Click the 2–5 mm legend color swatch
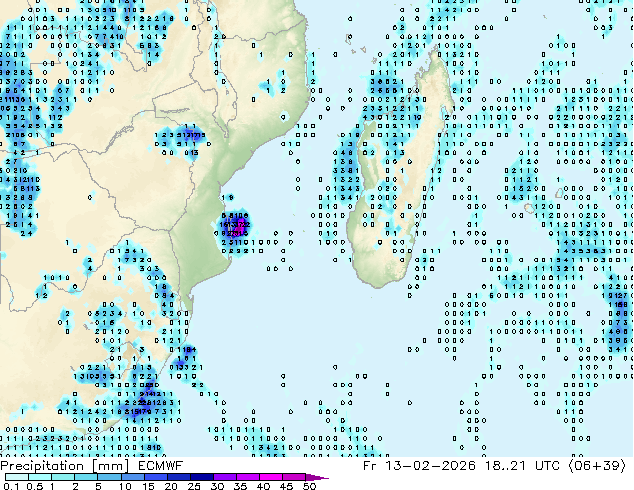This screenshot has height=490, width=634. 86,477
